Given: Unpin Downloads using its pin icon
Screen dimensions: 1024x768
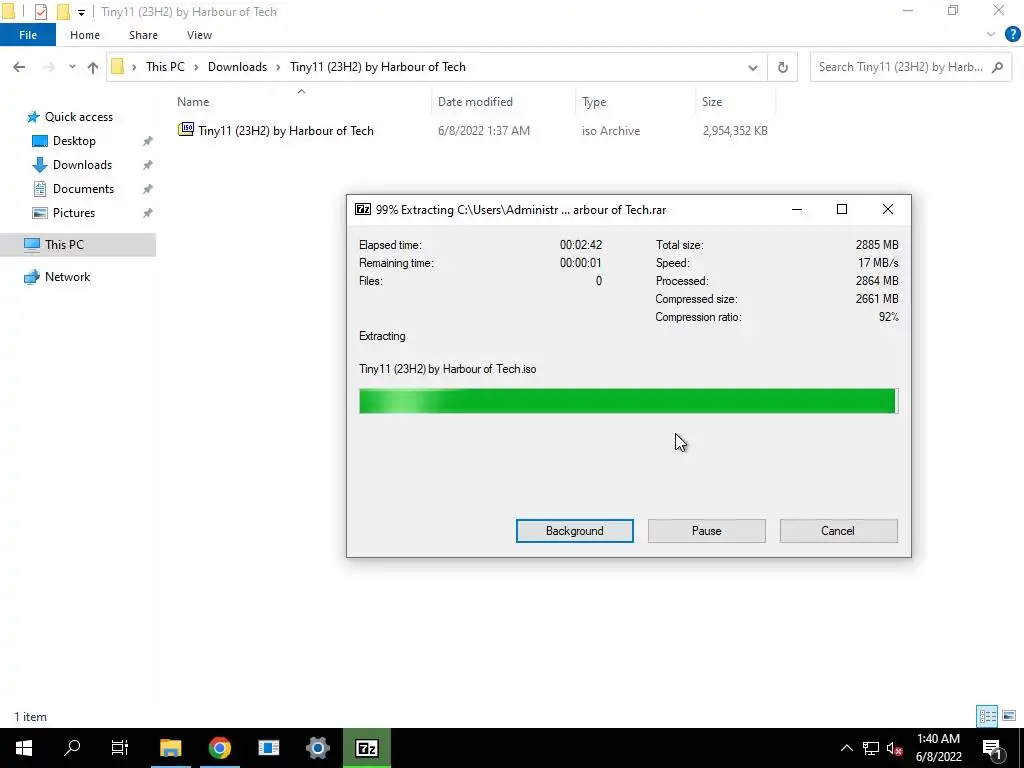Looking at the screenshot, I should click(x=148, y=165).
